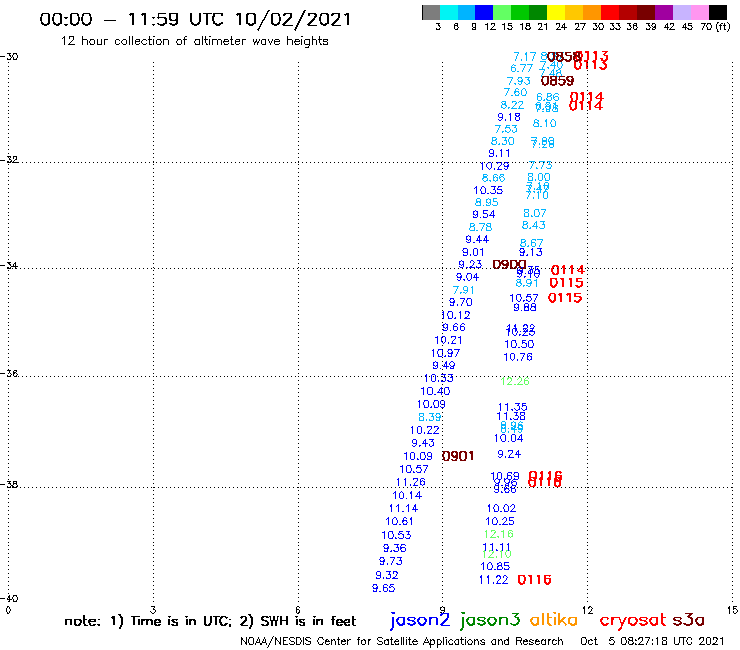Click the 'jason2' satellite label
The width and height of the screenshot is (740, 650).
420,620
